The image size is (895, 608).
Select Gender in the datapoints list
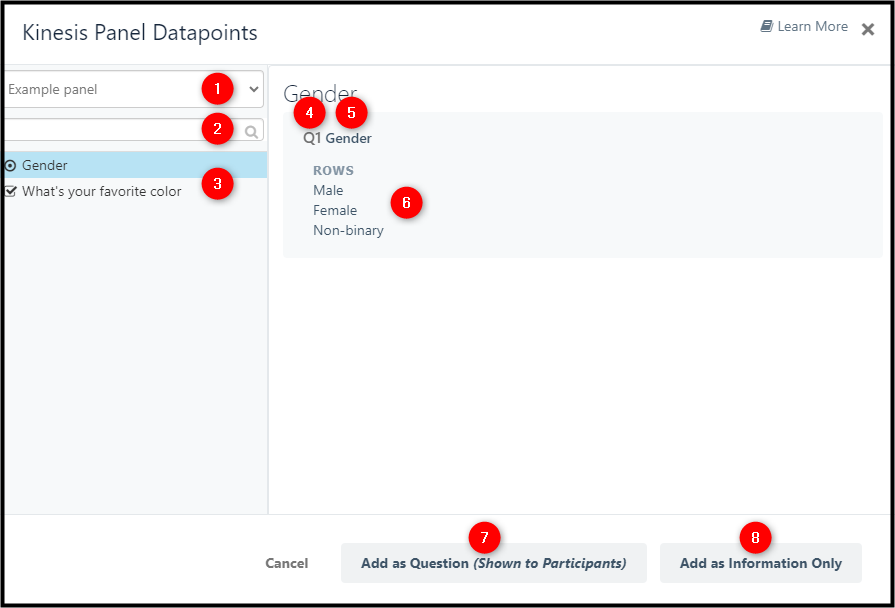[44, 164]
